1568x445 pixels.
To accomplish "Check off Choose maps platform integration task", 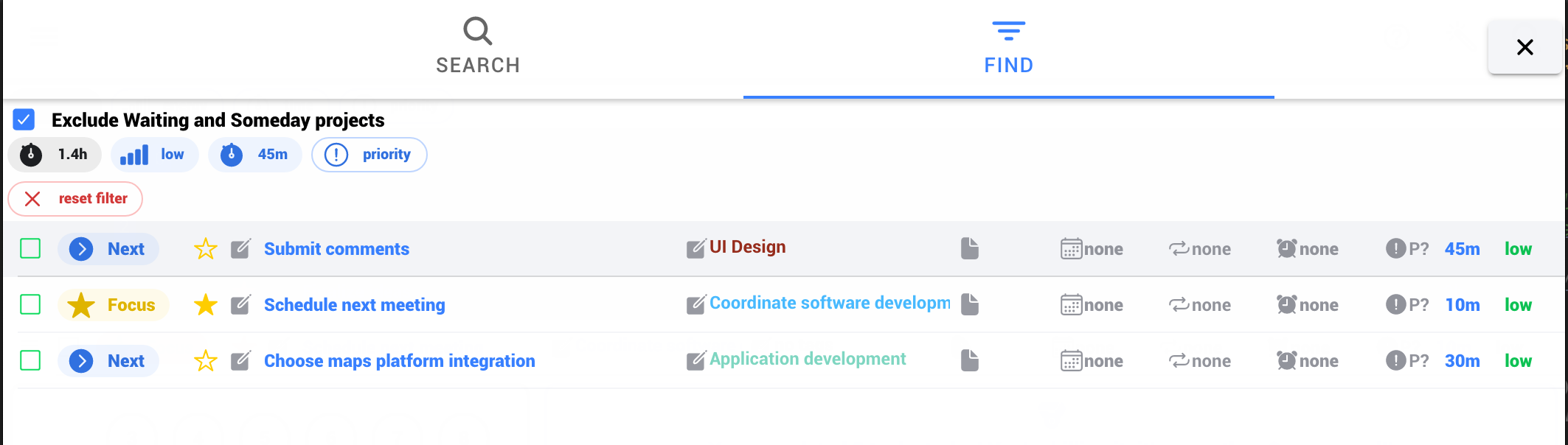I will [x=30, y=361].
